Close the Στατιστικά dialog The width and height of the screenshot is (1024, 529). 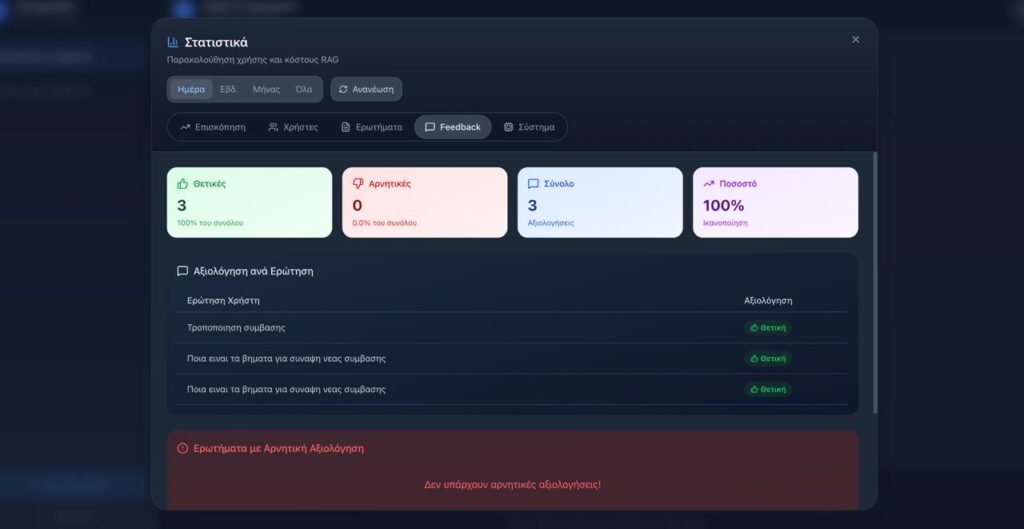[x=855, y=40]
